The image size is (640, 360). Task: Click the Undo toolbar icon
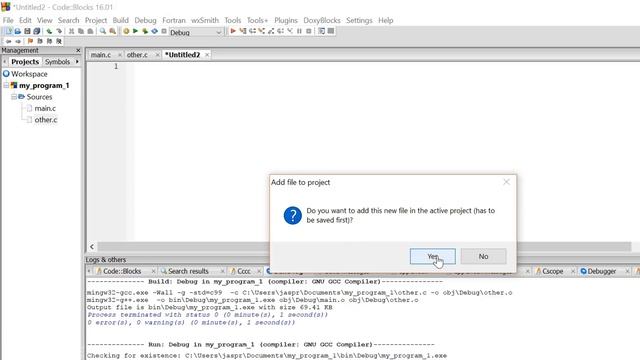tap(49, 31)
